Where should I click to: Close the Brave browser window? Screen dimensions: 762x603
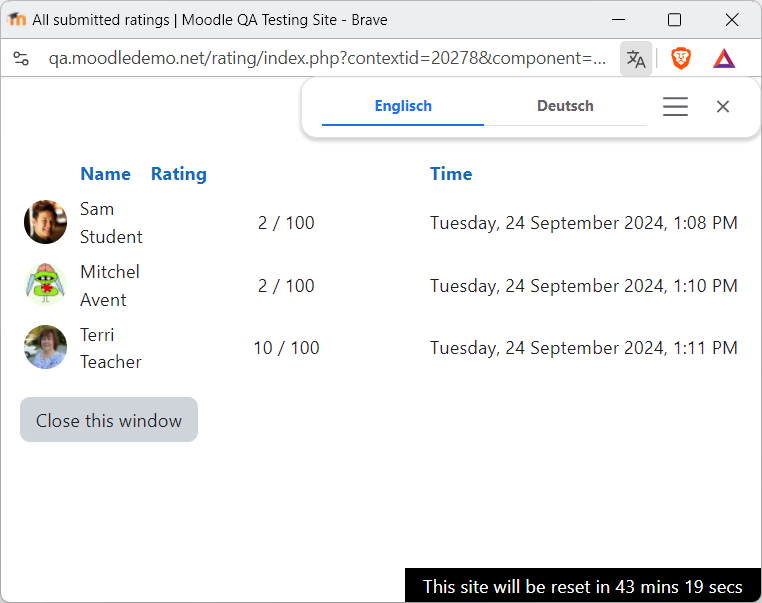(732, 20)
